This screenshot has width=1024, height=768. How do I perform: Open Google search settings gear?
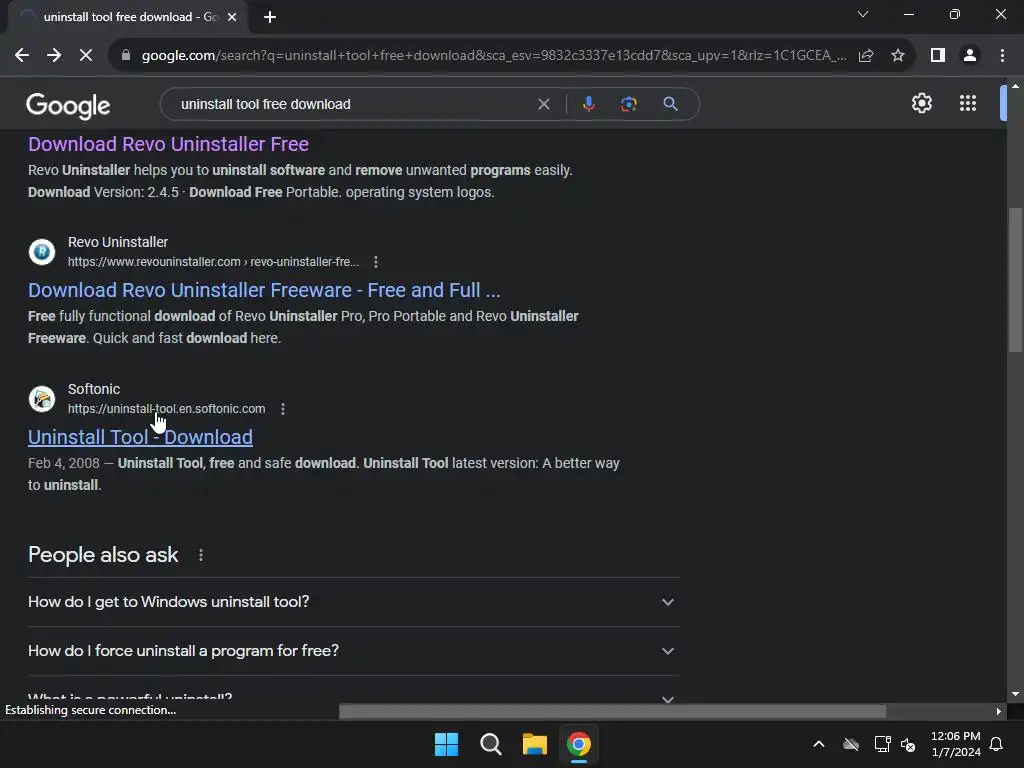pyautogui.click(x=921, y=103)
